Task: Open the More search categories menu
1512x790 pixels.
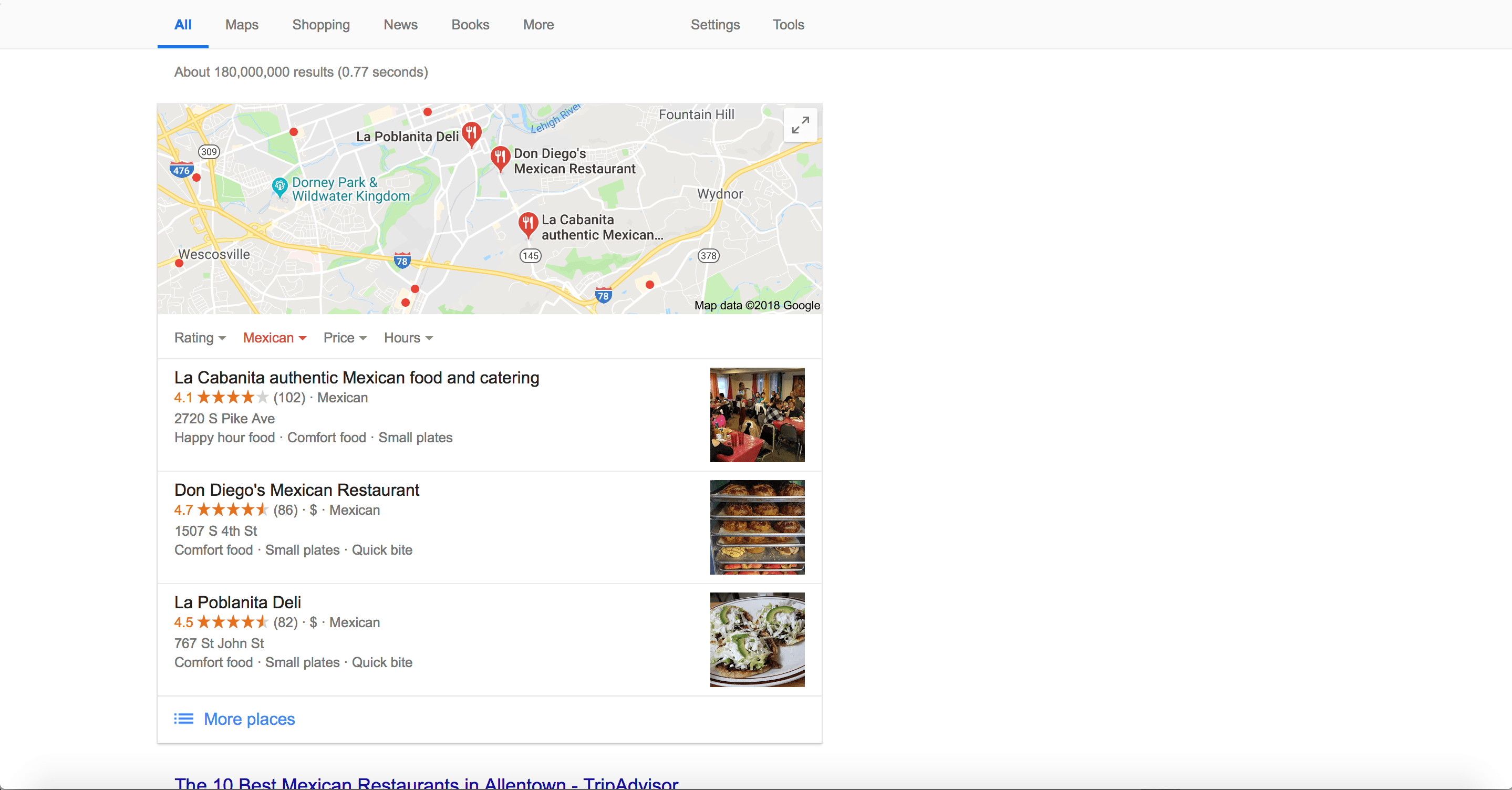Action: click(x=538, y=25)
